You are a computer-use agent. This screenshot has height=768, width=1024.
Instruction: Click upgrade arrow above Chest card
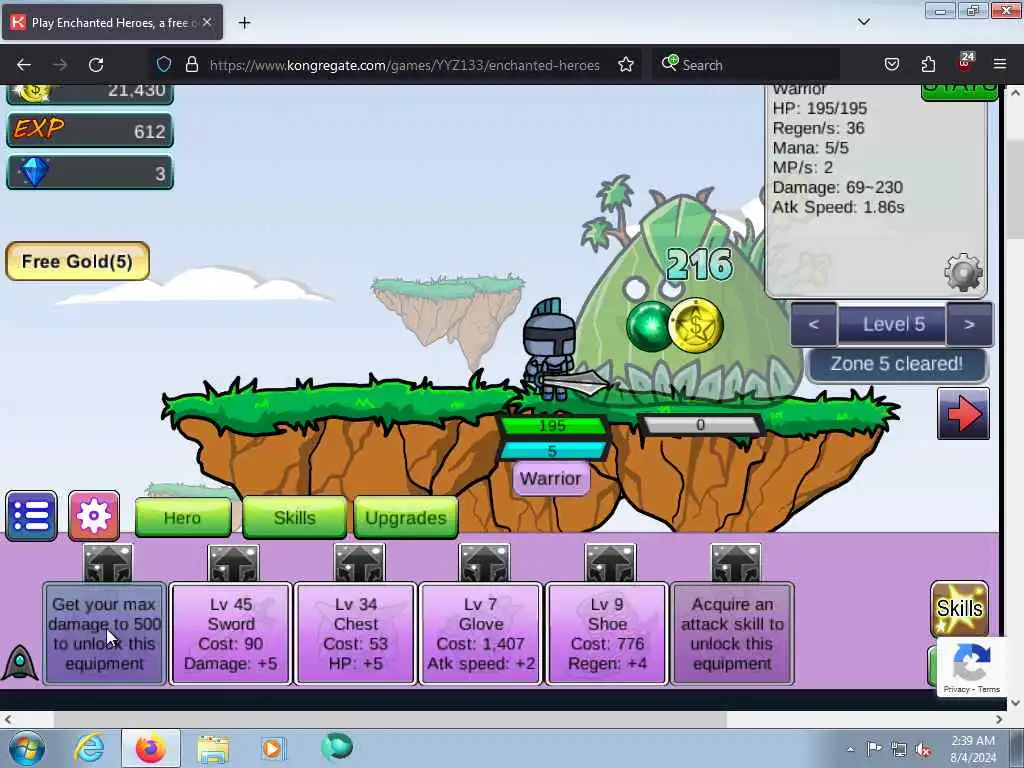[x=359, y=563]
